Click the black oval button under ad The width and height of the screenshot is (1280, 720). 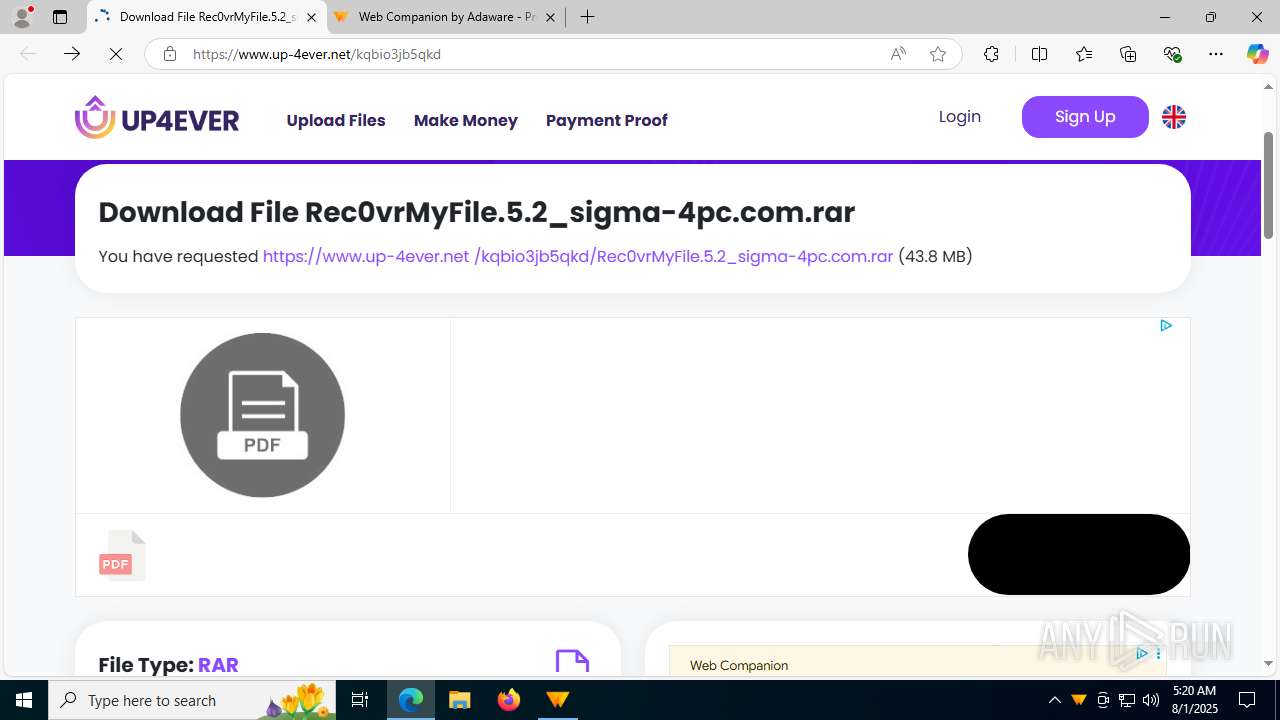point(1079,554)
